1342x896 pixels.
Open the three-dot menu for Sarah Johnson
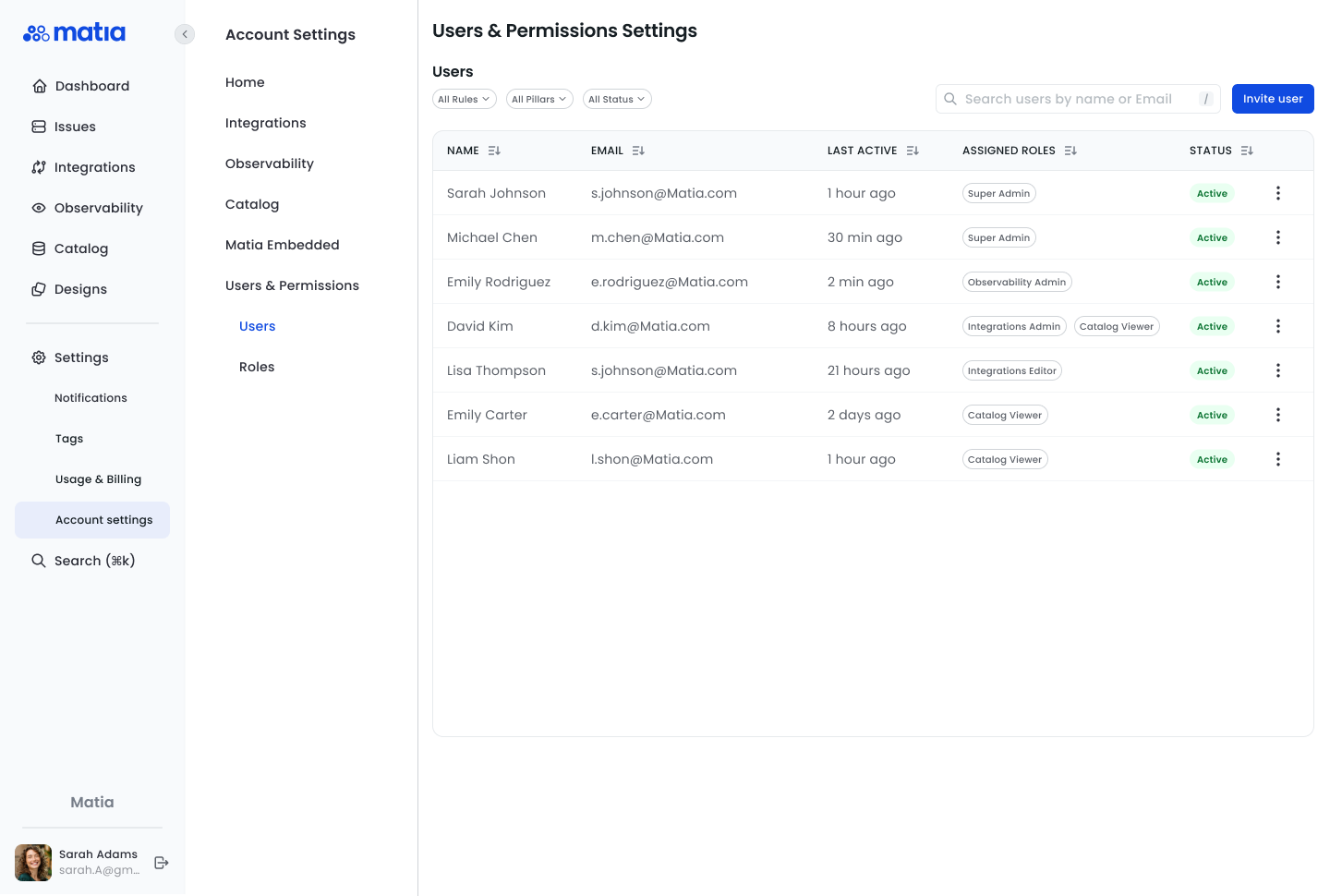1278,193
